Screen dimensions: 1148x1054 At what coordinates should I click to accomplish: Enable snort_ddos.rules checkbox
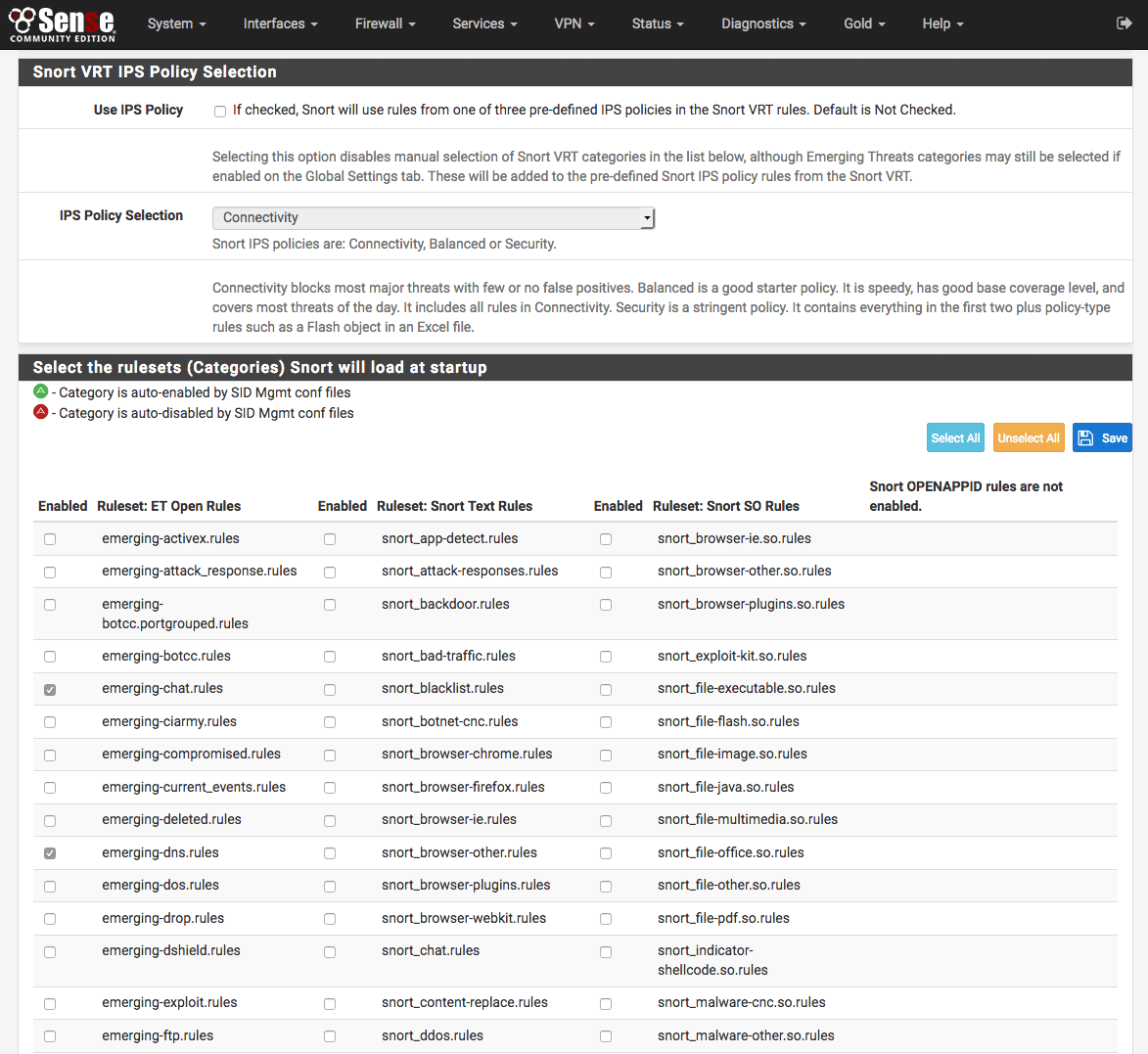point(330,1036)
